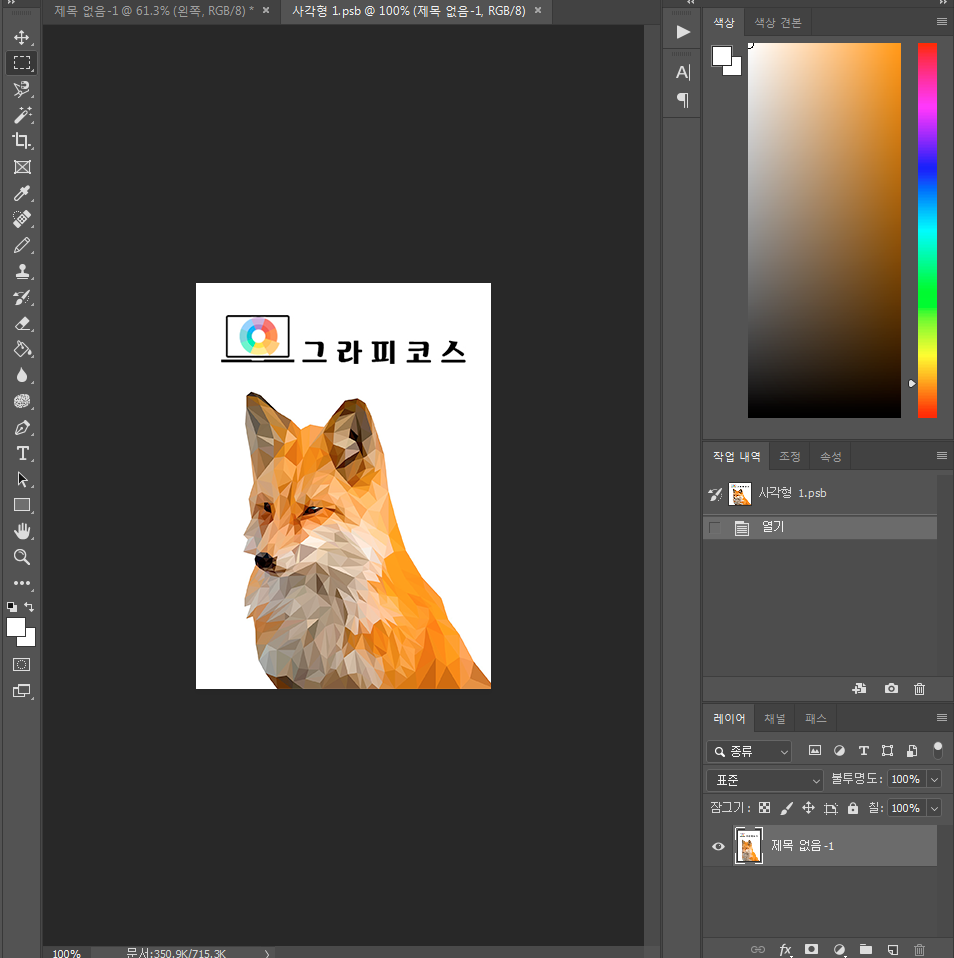Reset default foreground and background colors

tap(12, 607)
